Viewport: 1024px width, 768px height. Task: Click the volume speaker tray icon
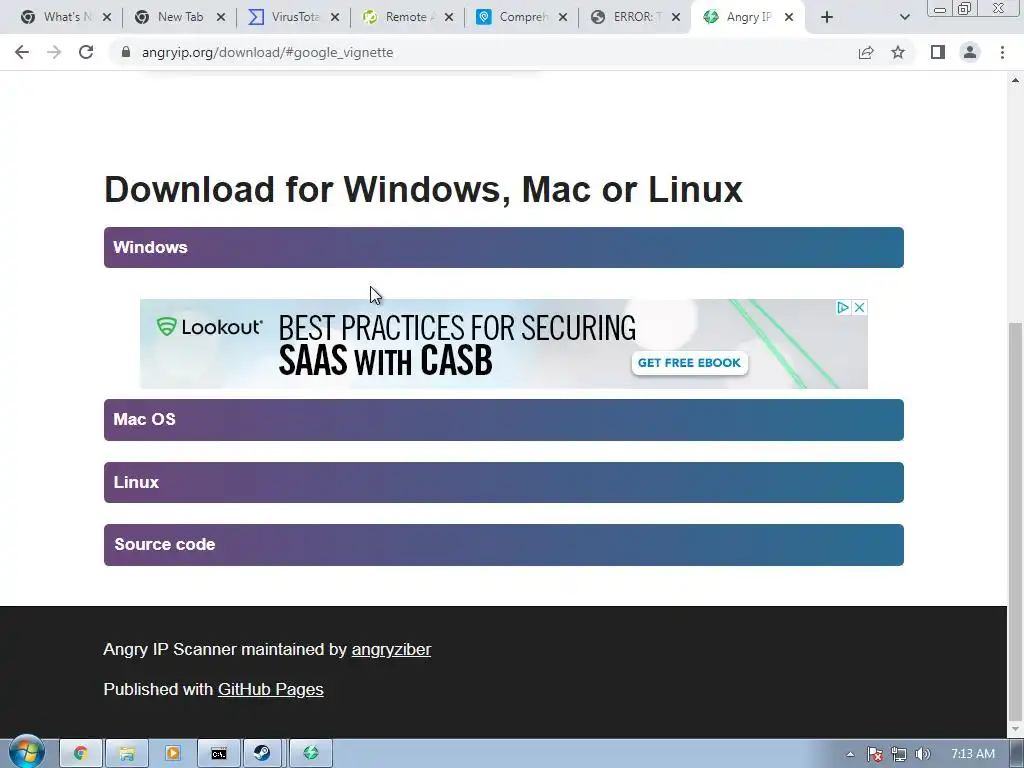point(923,754)
